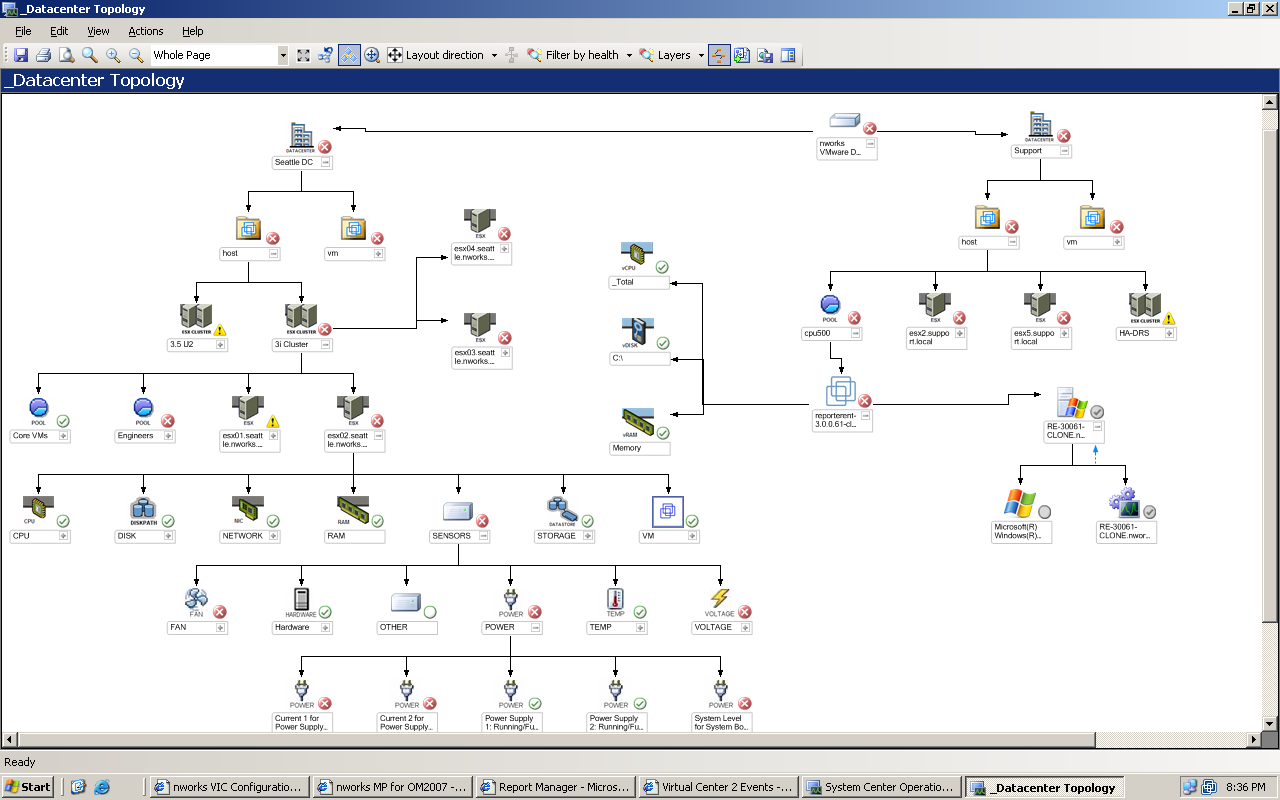Click the horizontal scrollbar right arrow
The height and width of the screenshot is (800, 1280).
(1253, 741)
